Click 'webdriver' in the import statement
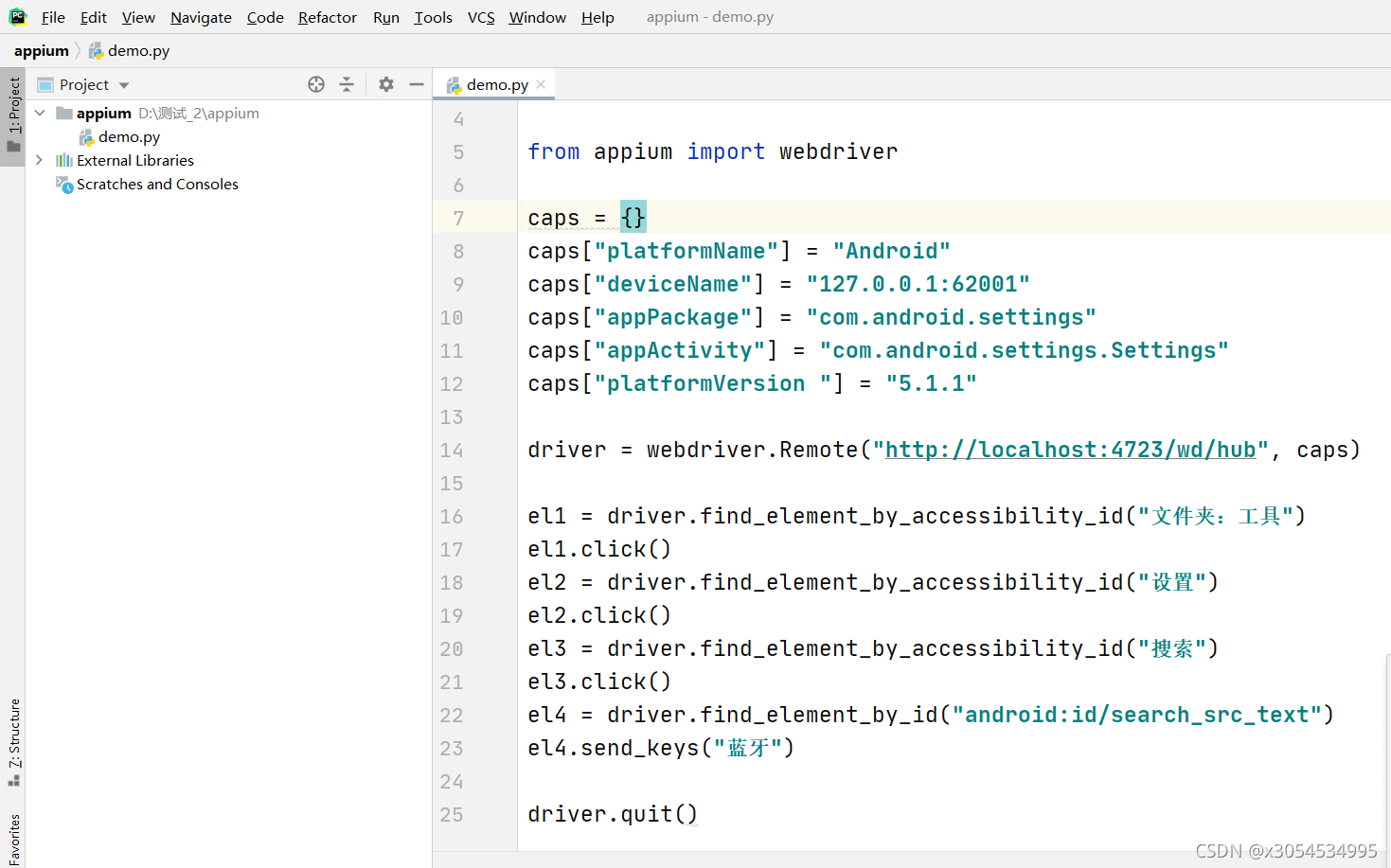Viewport: 1391px width, 868px height. pos(838,151)
